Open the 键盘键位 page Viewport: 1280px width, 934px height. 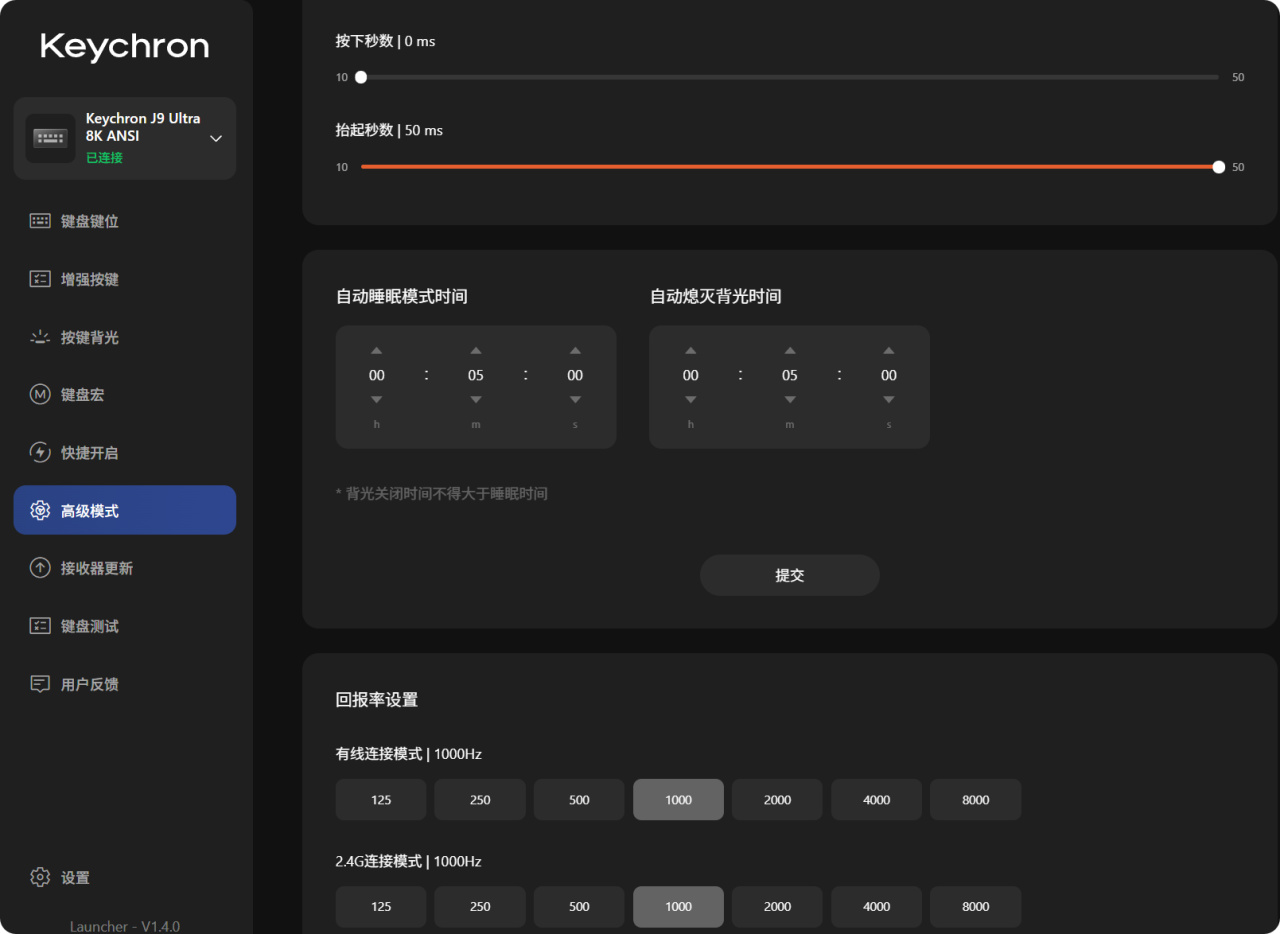point(125,221)
